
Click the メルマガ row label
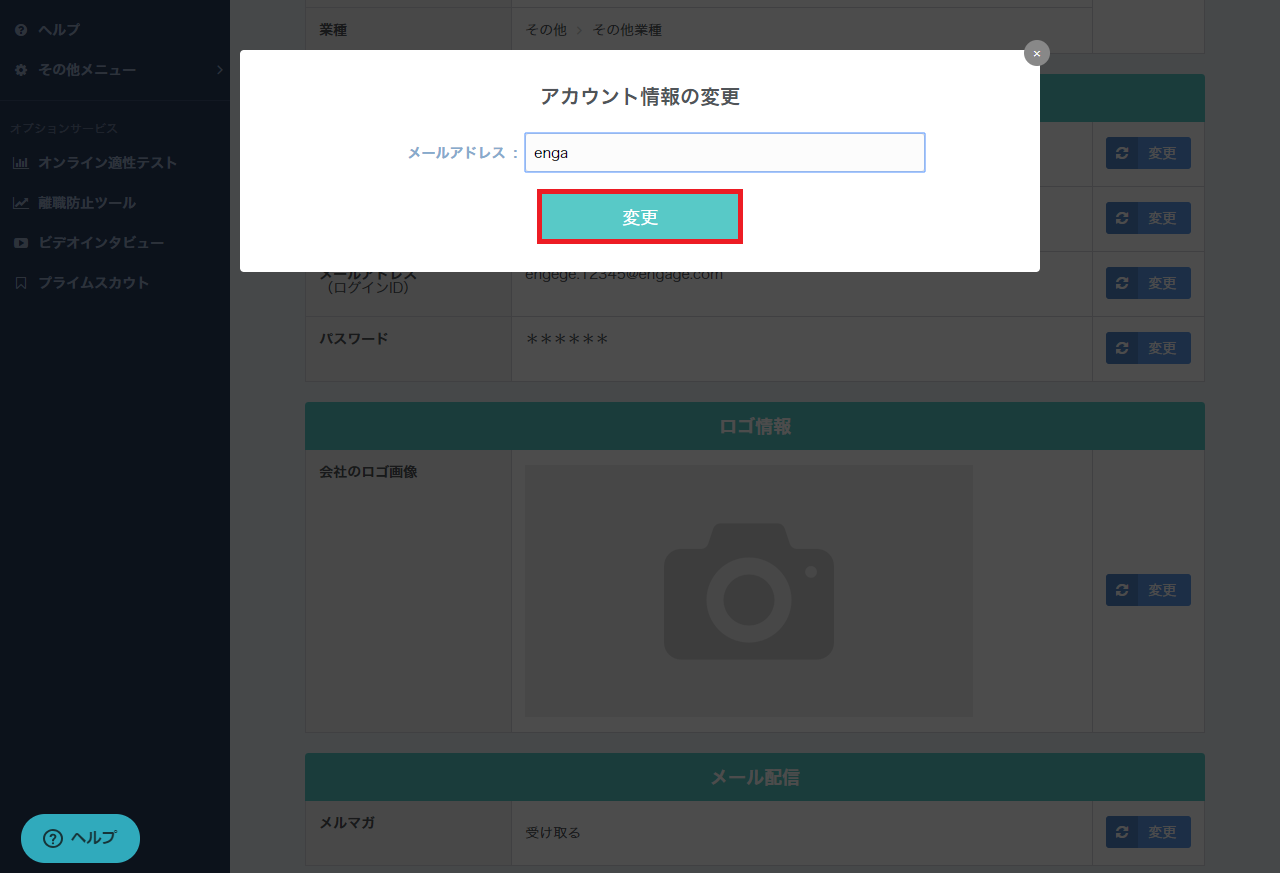(347, 823)
